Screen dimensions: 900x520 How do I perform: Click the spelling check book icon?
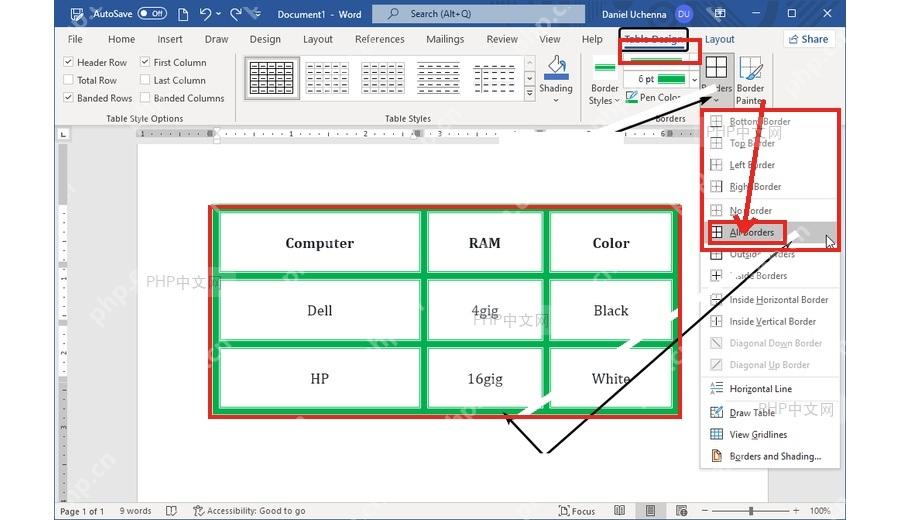point(171,510)
